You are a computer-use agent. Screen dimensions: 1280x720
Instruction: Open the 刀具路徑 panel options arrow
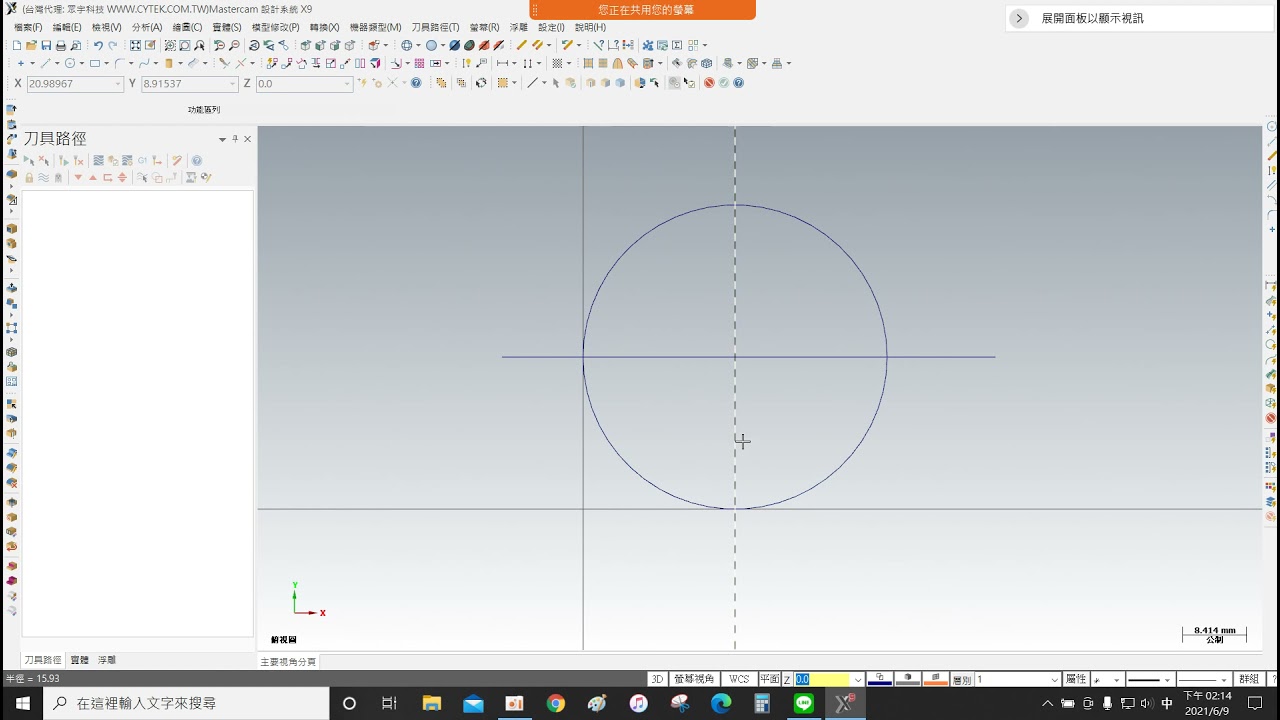(x=223, y=139)
